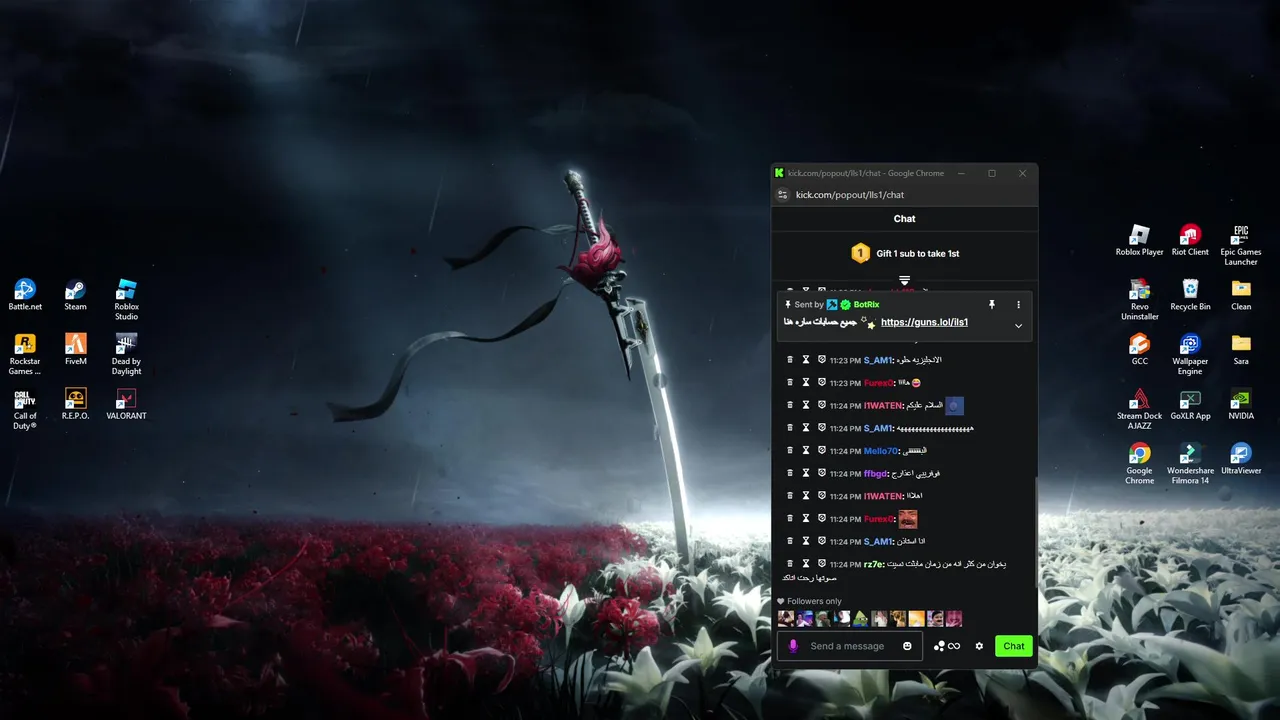Screen dimensions: 1280x720
Task: Timeout user Mello70 with hourglass icon
Action: click(x=806, y=450)
